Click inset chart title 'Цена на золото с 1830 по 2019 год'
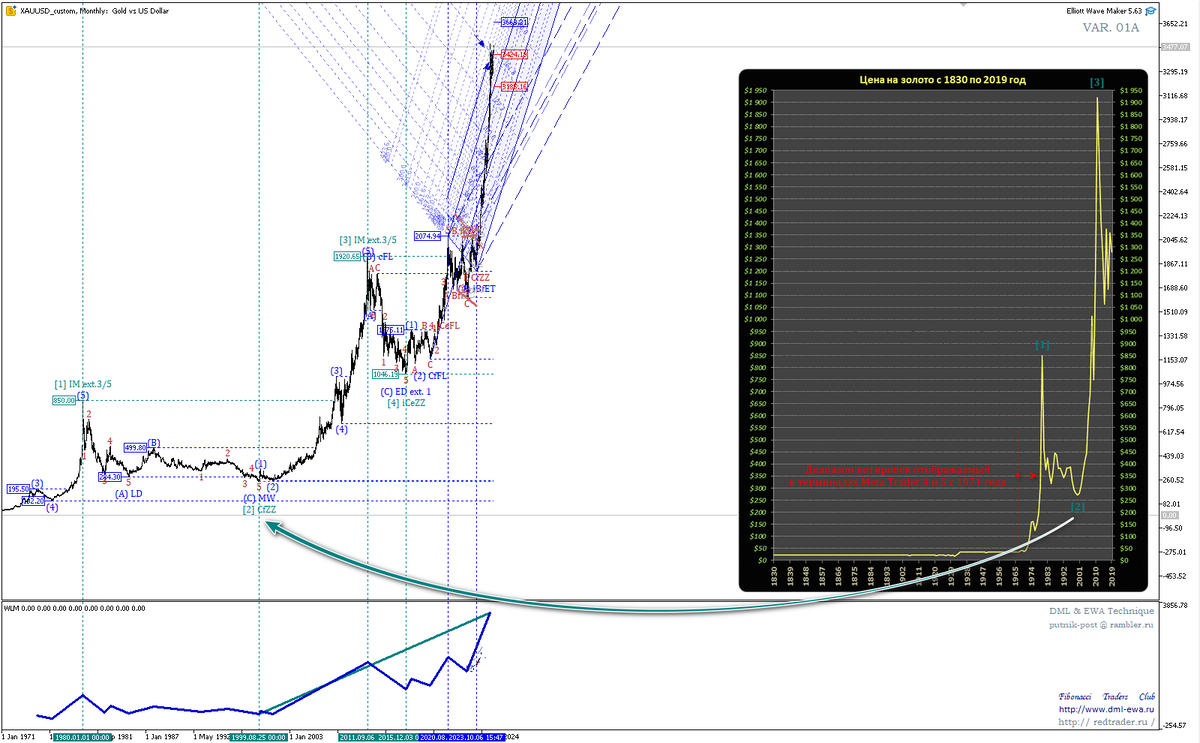The height and width of the screenshot is (743, 1200). tap(943, 79)
